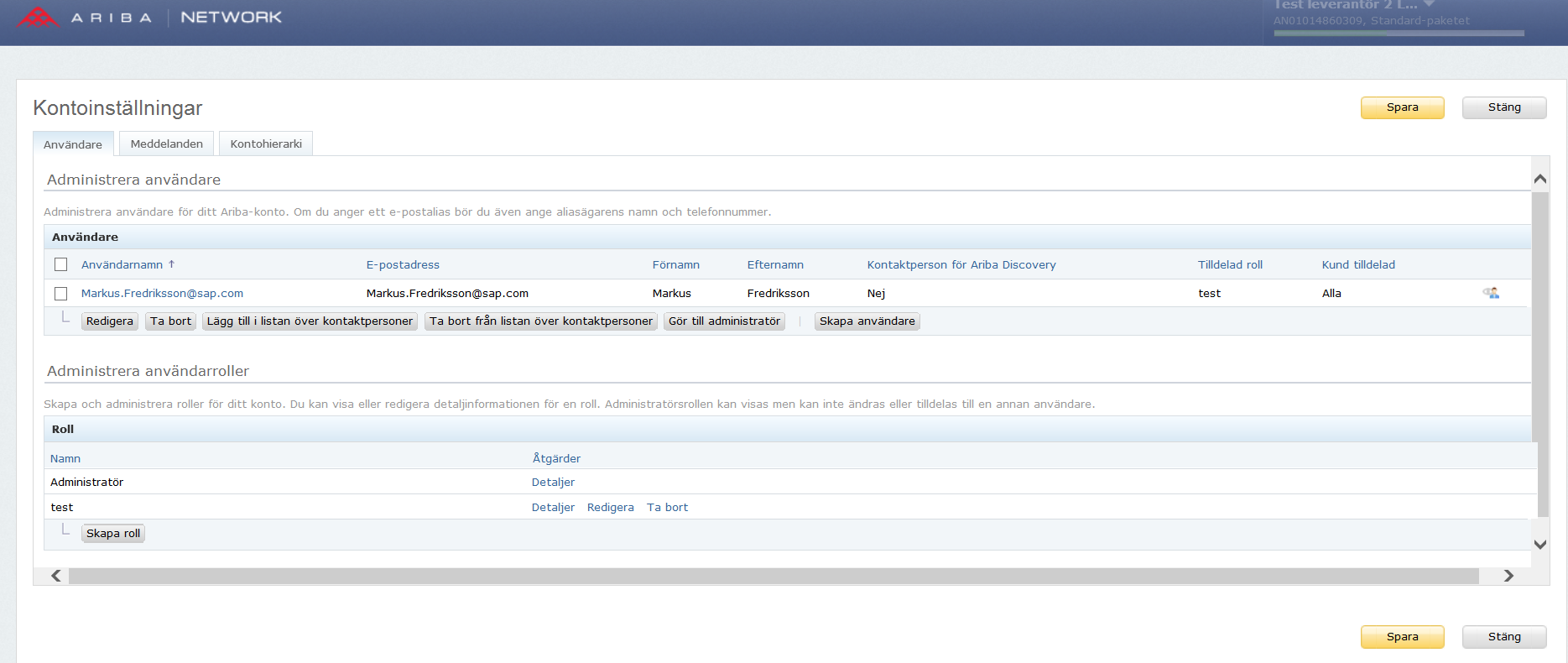Click the Redigera user button
Image resolution: width=1568 pixels, height=663 pixels.
(110, 321)
